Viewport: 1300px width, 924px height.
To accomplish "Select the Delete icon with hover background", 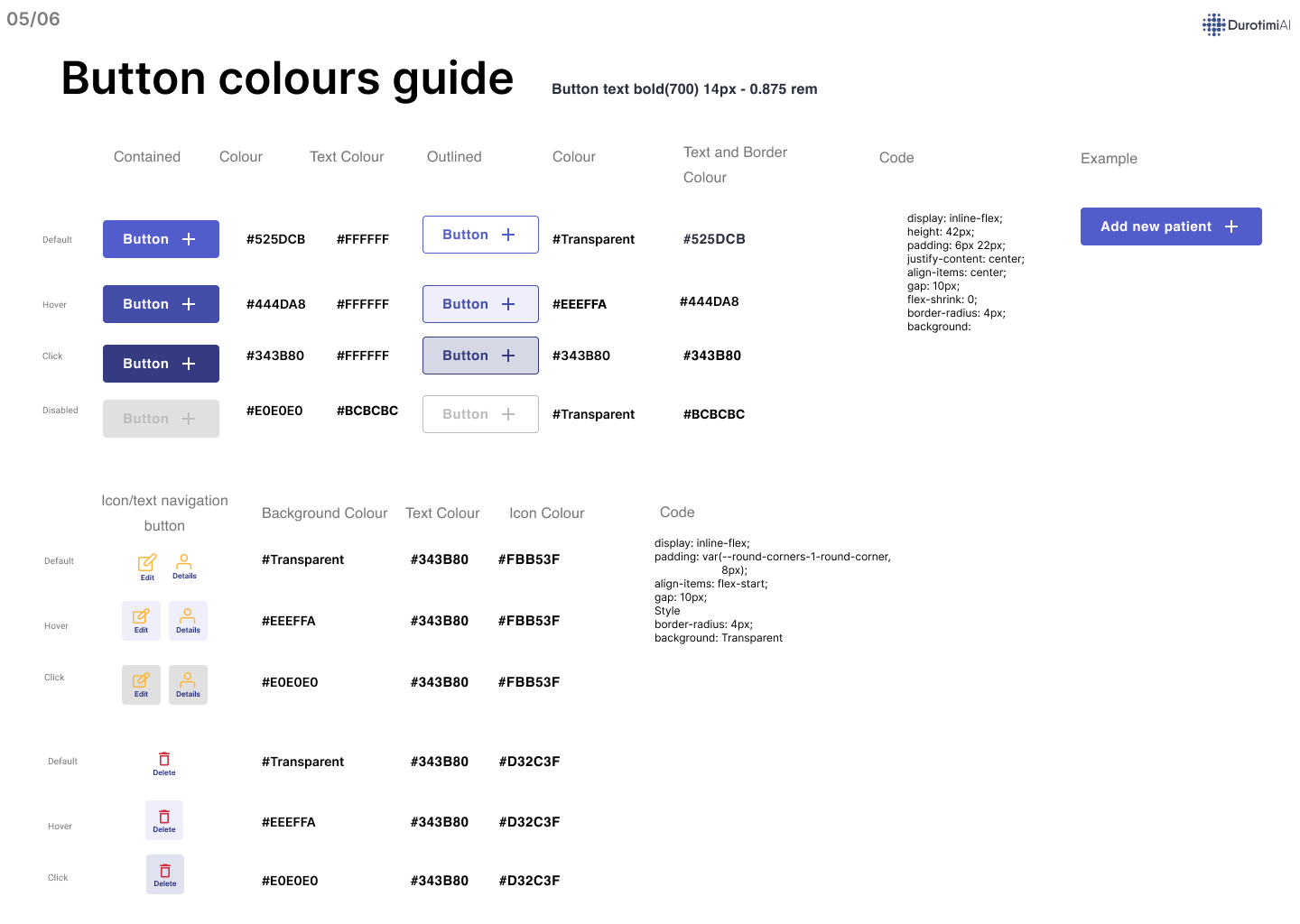I will pos(163,819).
